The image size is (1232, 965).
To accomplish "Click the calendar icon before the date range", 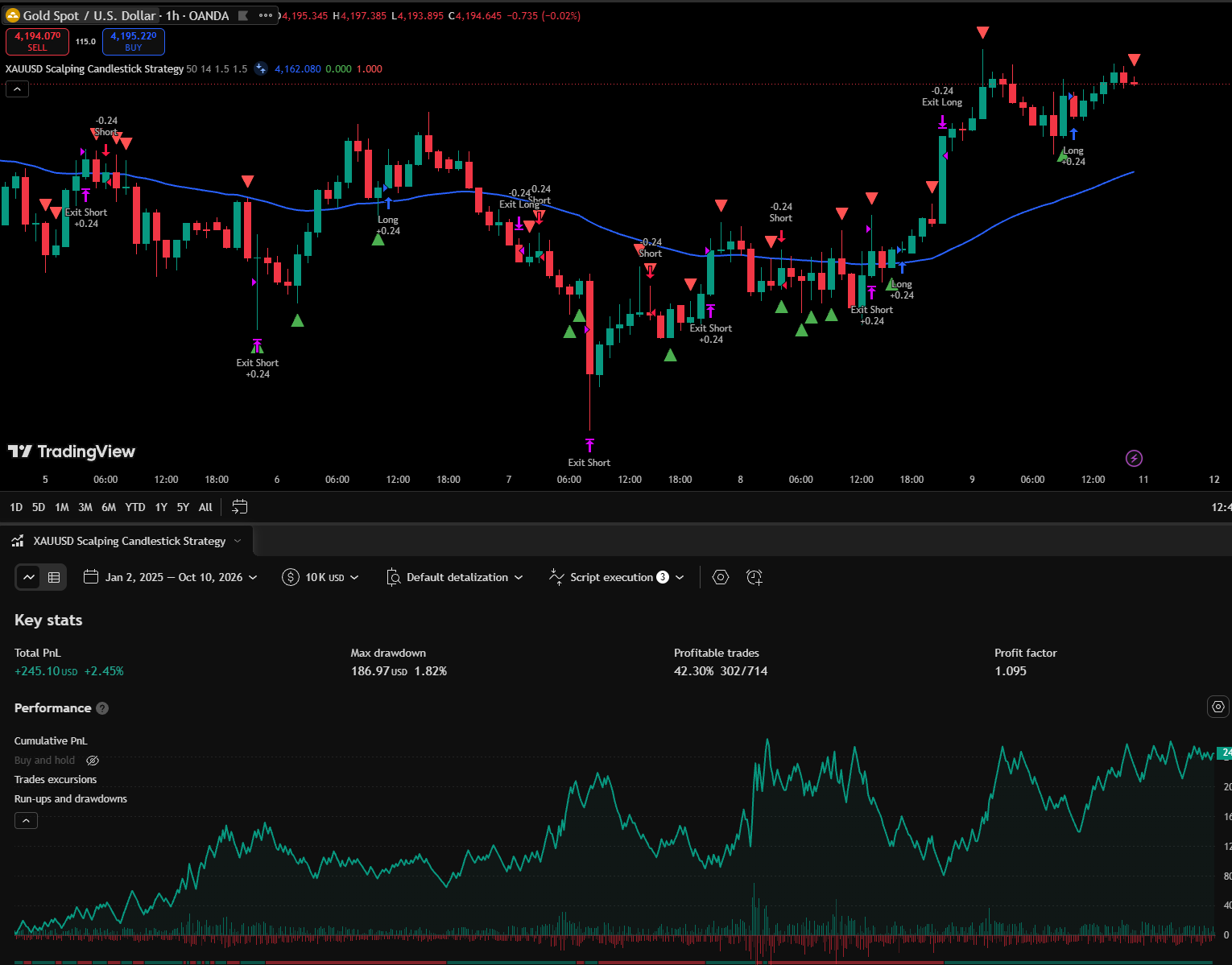I will [x=91, y=577].
